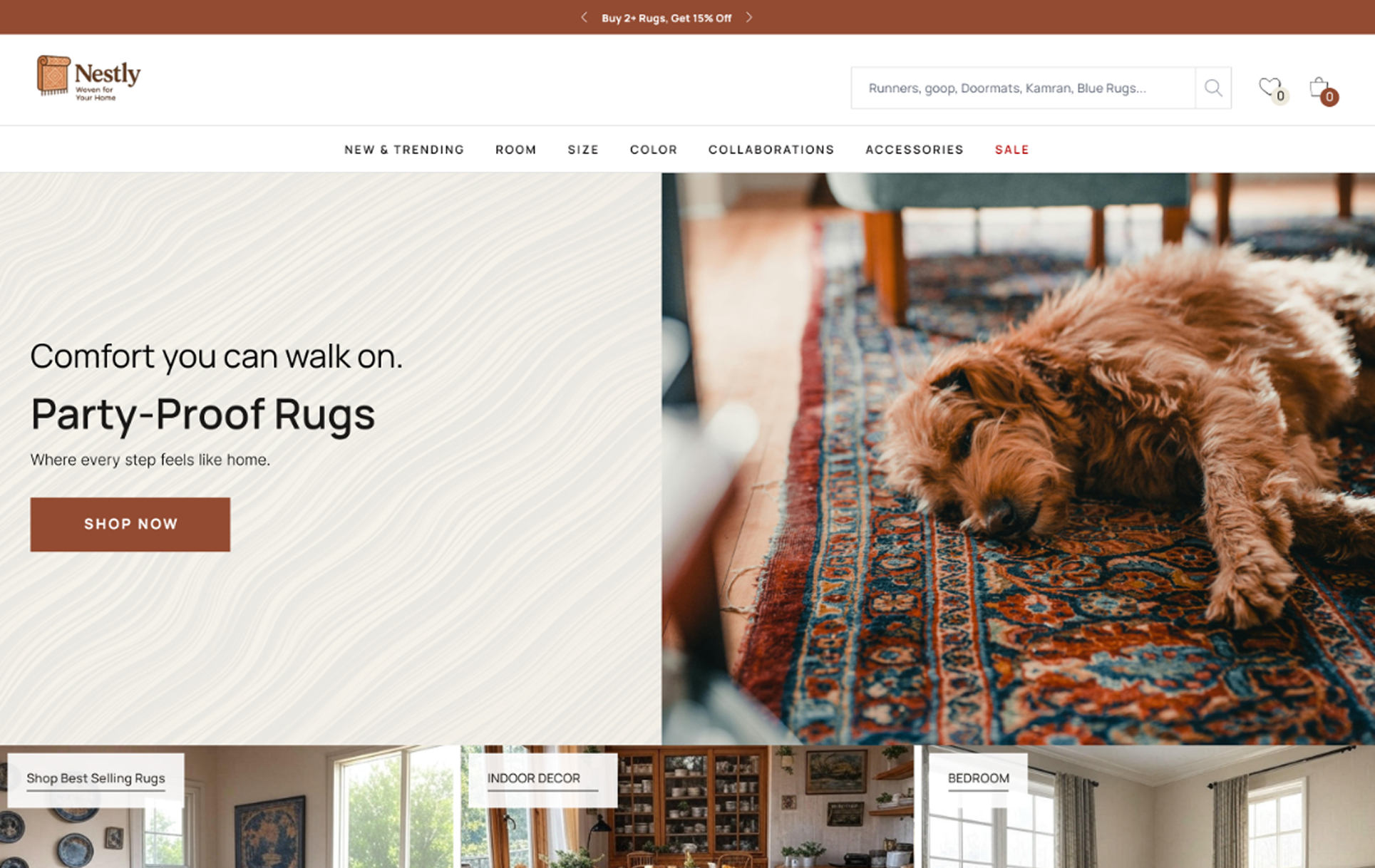Open the Collaborations menu
The height and width of the screenshot is (868, 1375).
(x=771, y=150)
